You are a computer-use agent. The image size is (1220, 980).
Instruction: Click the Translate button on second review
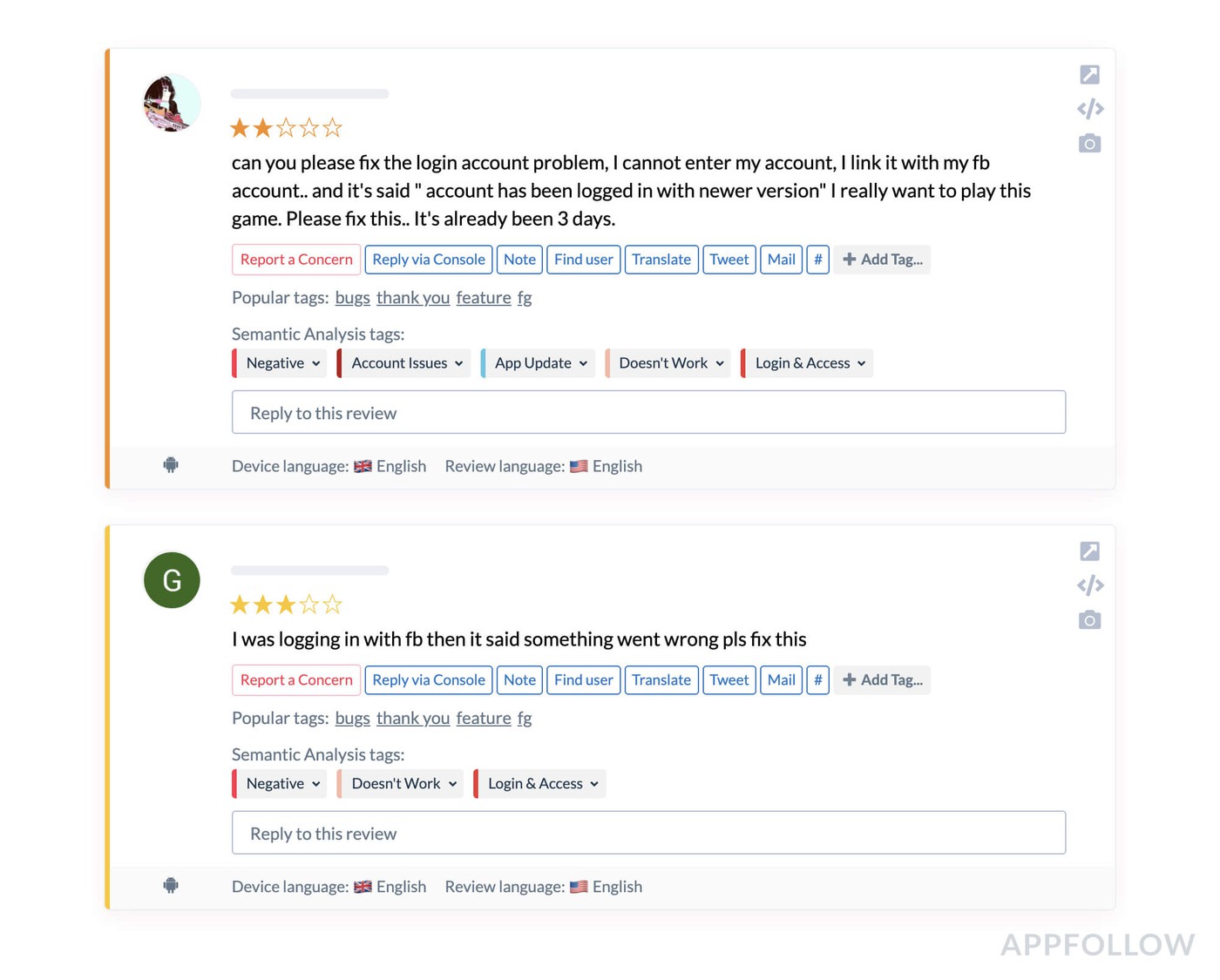661,680
